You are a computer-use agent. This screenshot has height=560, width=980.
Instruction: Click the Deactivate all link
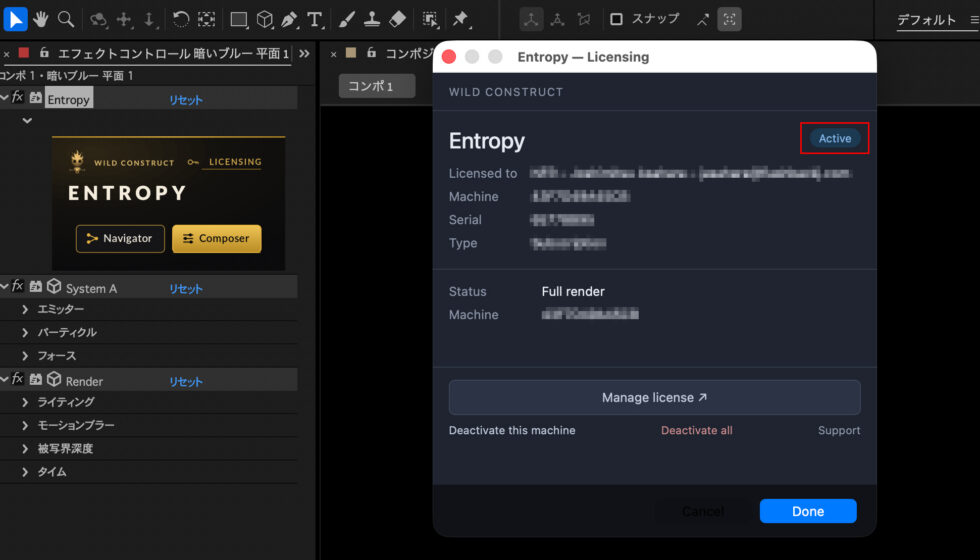697,430
